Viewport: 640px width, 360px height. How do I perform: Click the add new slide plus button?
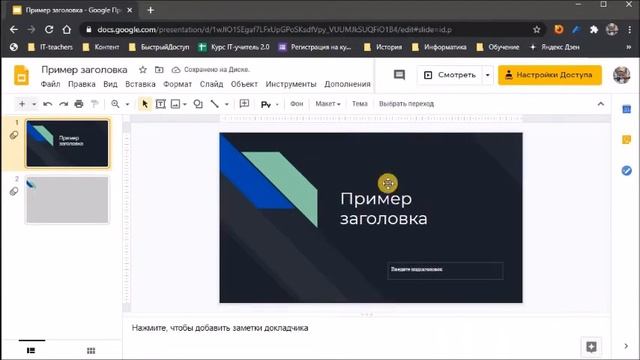[x=22, y=104]
